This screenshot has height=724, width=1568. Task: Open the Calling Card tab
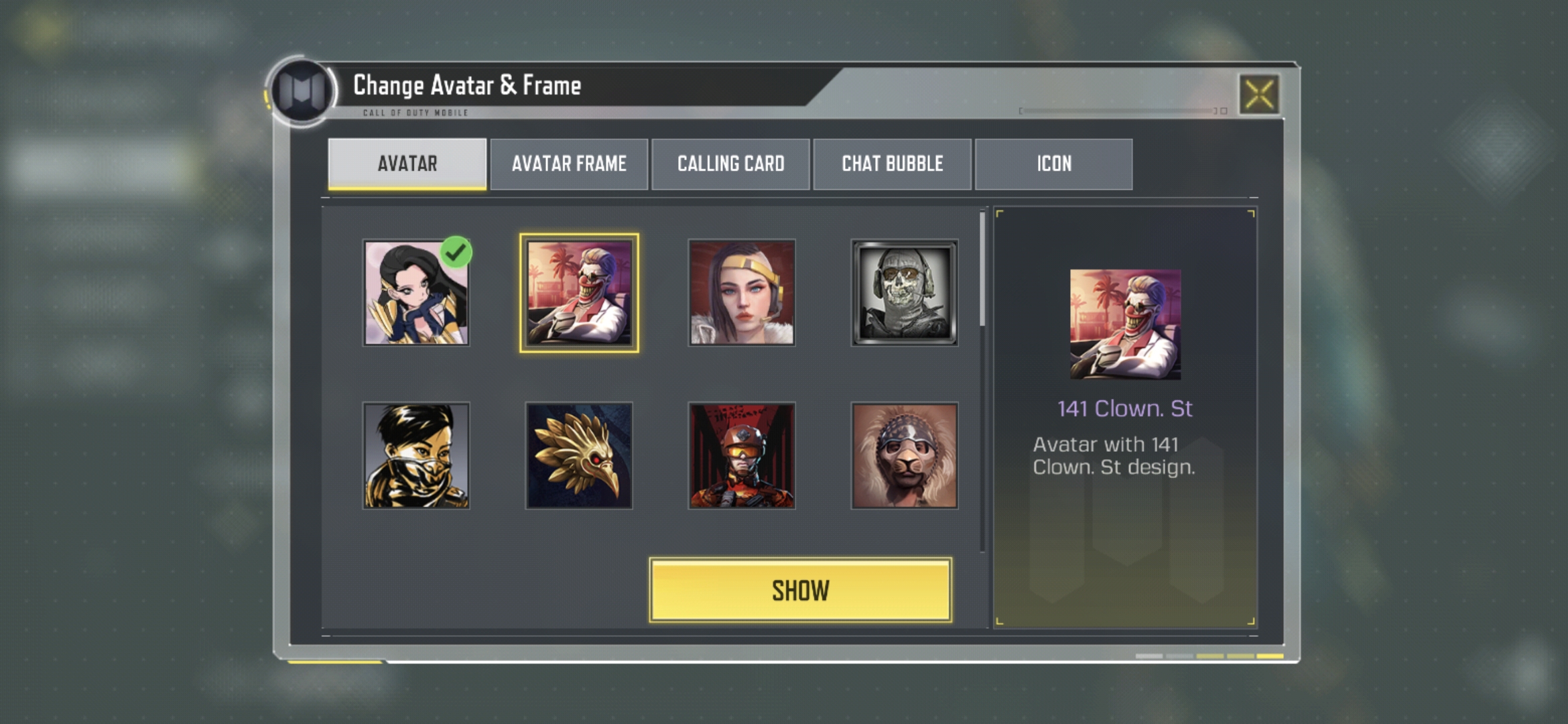pos(730,164)
